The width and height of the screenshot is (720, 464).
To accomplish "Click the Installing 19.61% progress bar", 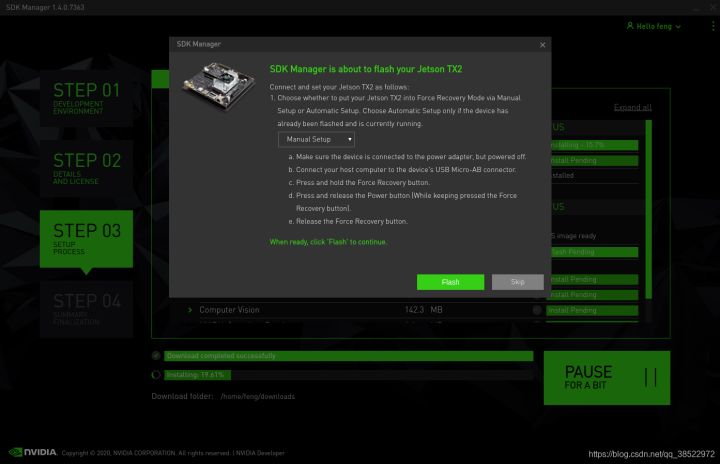I will pos(349,375).
